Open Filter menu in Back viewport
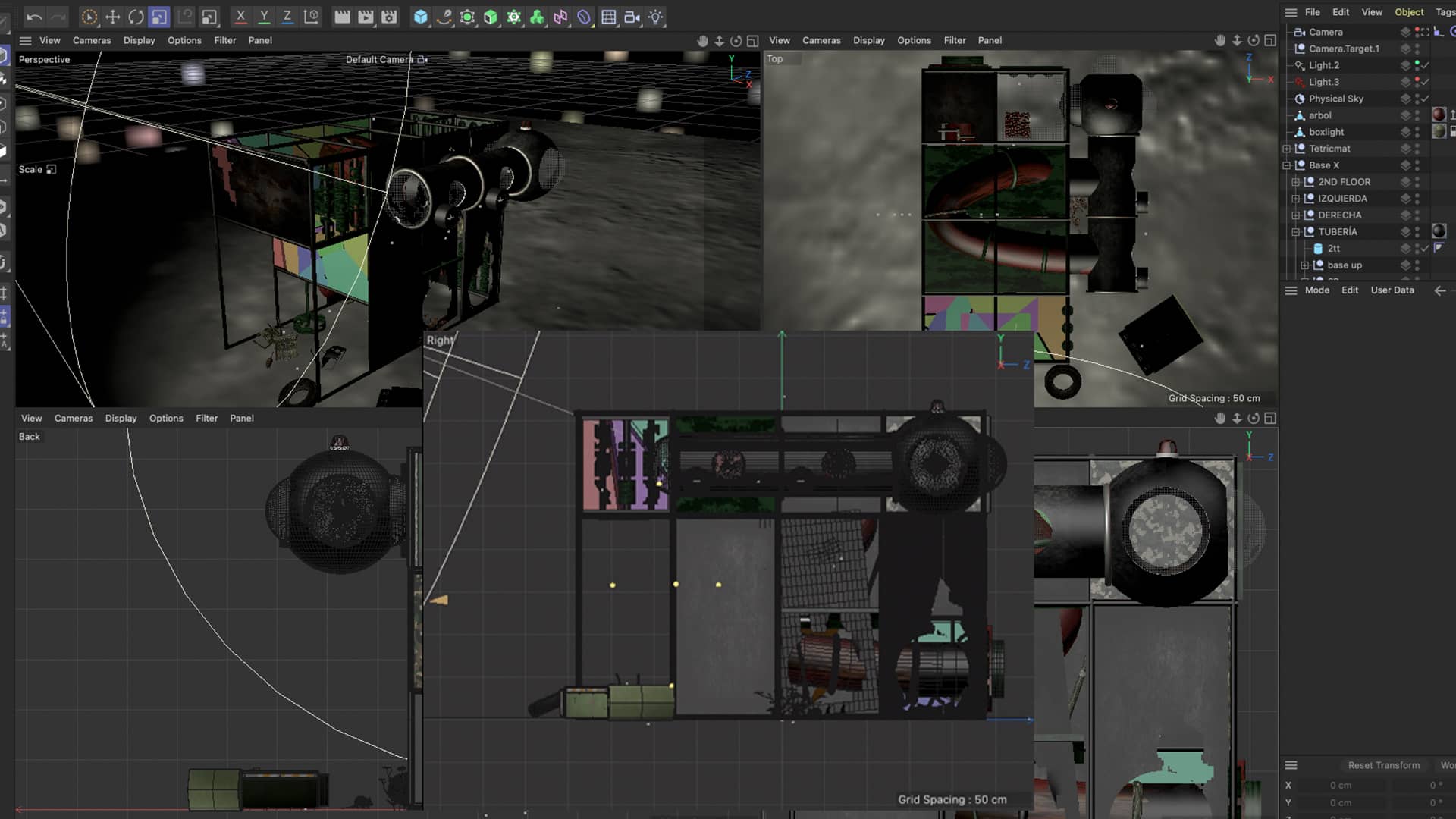 pyautogui.click(x=206, y=418)
